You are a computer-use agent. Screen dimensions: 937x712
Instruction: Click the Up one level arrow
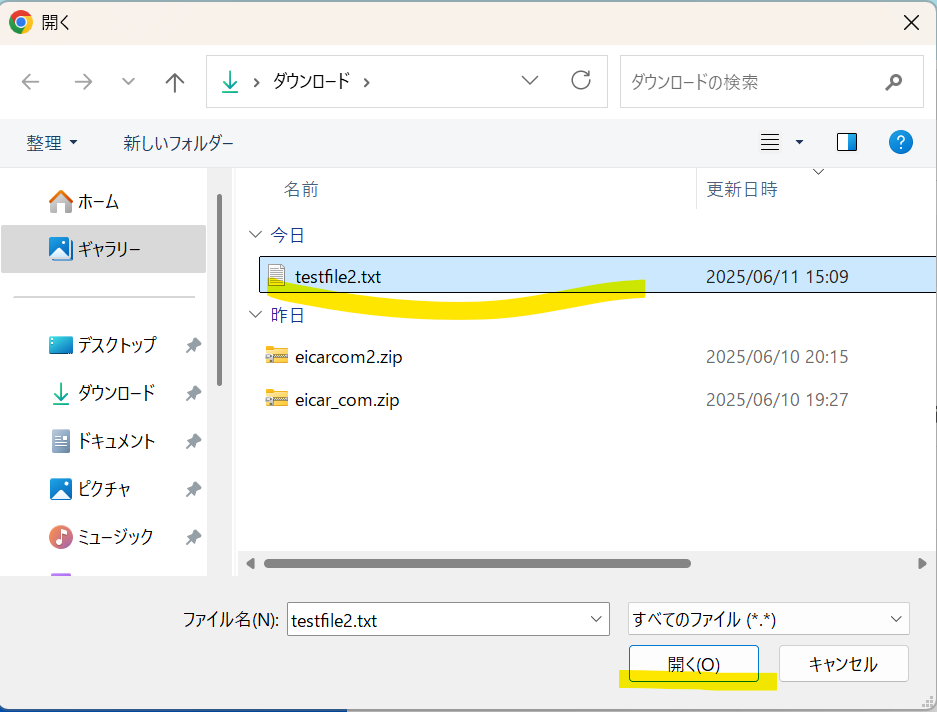175,82
